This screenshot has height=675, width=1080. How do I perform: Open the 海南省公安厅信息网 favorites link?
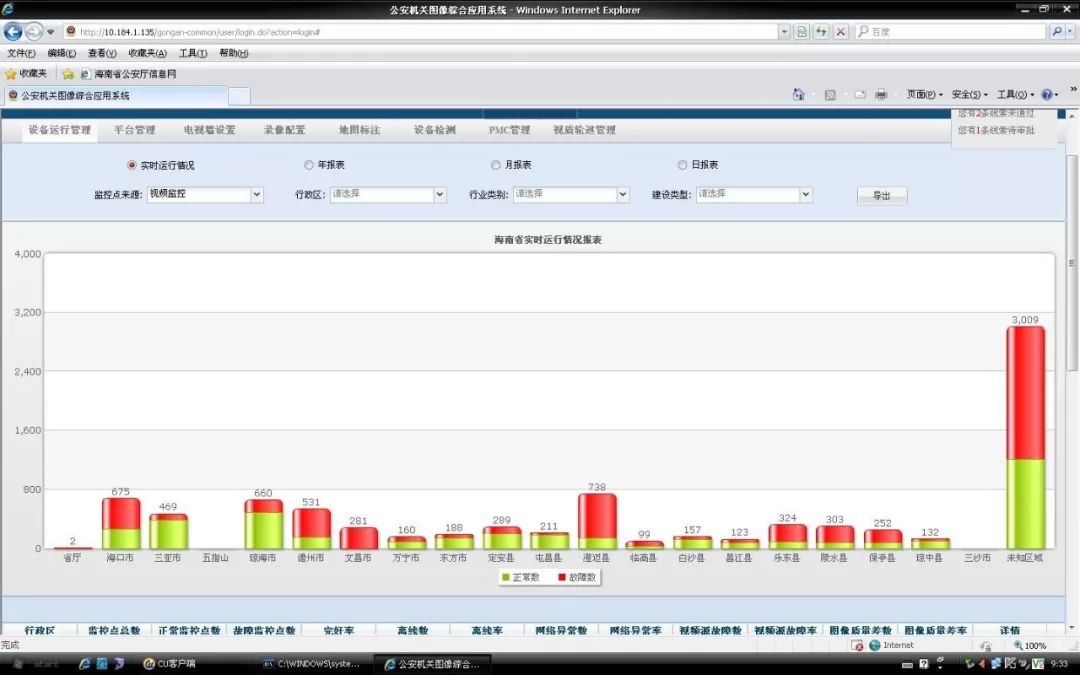click(129, 74)
